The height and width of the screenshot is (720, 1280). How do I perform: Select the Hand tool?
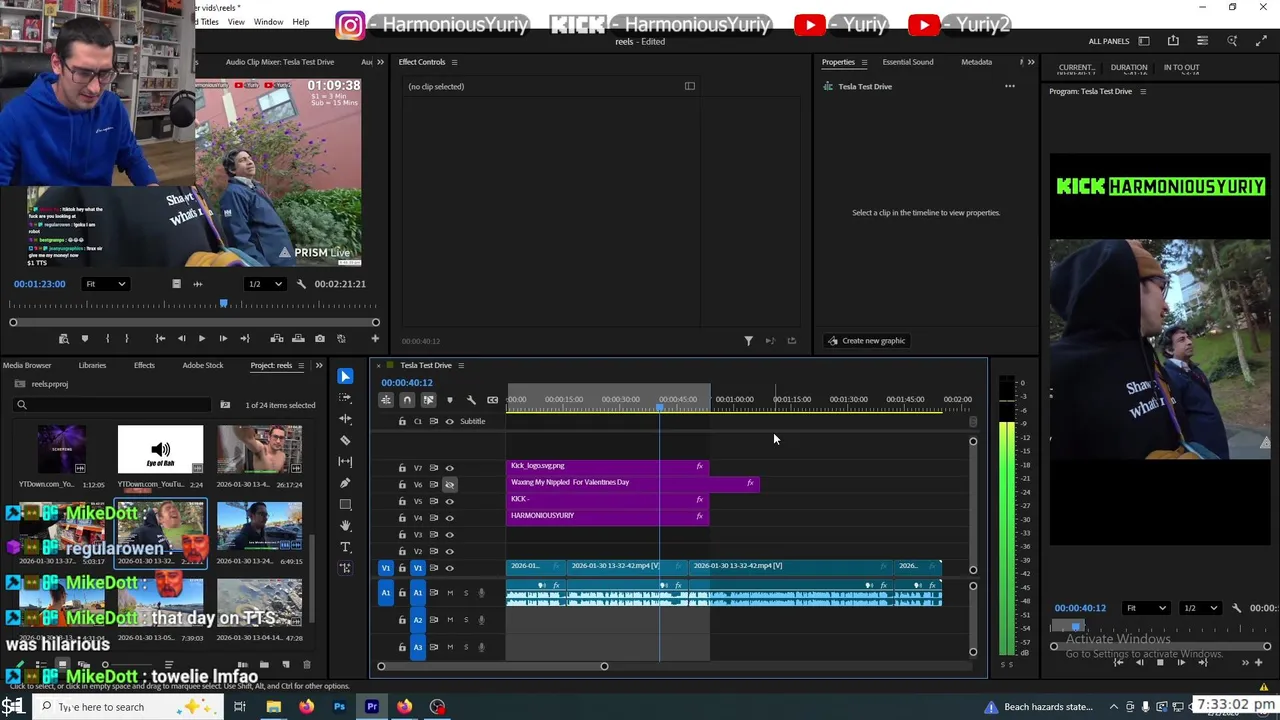tap(345, 525)
